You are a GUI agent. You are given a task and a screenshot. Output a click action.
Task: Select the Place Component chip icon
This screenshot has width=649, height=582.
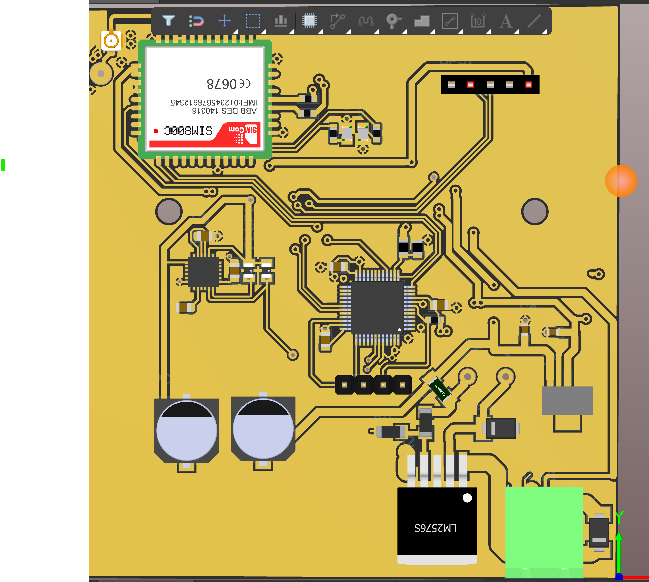click(309, 20)
